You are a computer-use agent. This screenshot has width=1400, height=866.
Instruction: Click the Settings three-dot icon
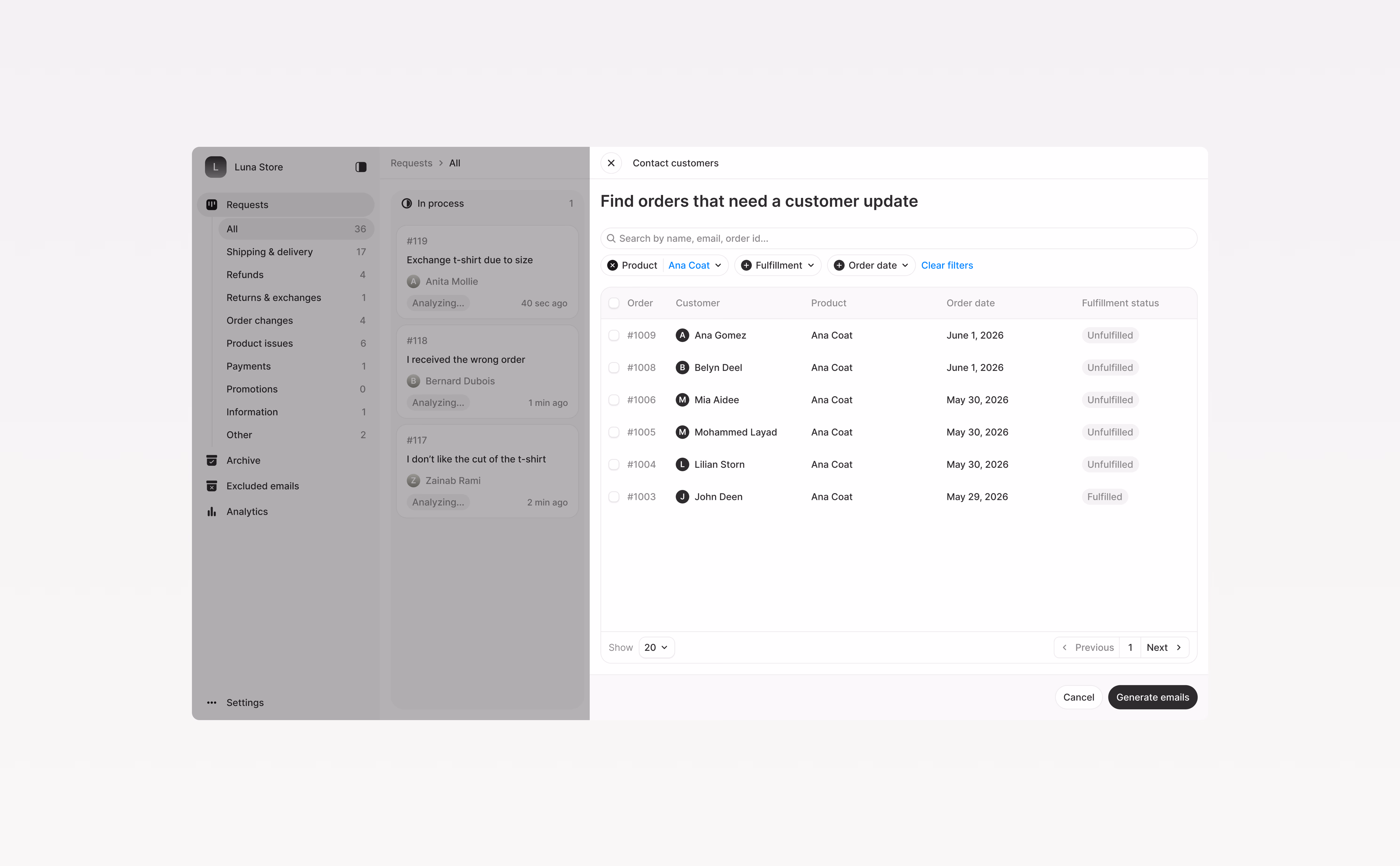[211, 702]
